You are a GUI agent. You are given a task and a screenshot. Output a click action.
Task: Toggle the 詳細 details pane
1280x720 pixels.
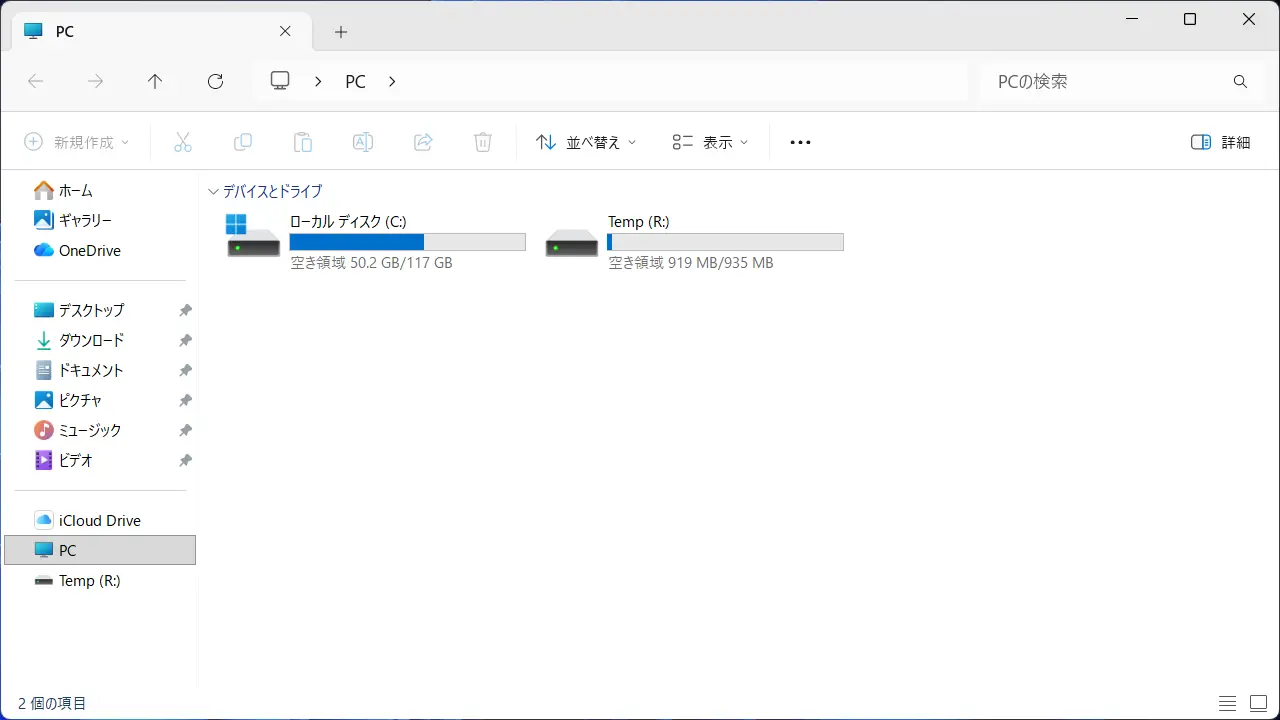(x=1221, y=142)
